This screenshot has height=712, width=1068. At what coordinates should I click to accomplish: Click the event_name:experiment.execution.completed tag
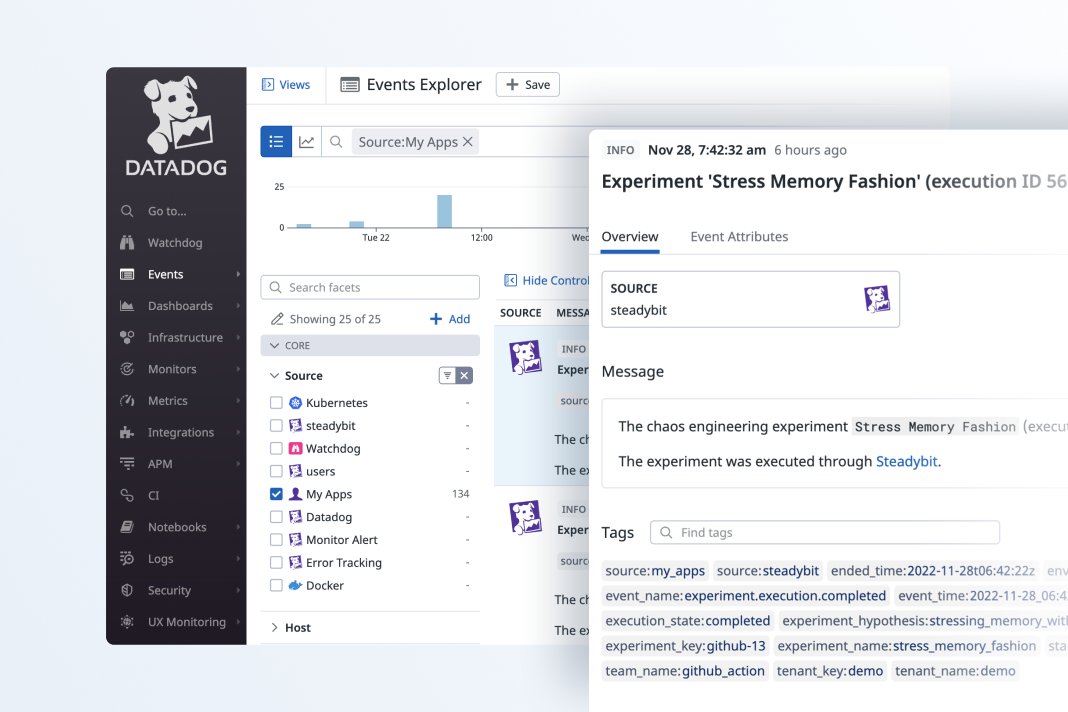click(x=746, y=596)
